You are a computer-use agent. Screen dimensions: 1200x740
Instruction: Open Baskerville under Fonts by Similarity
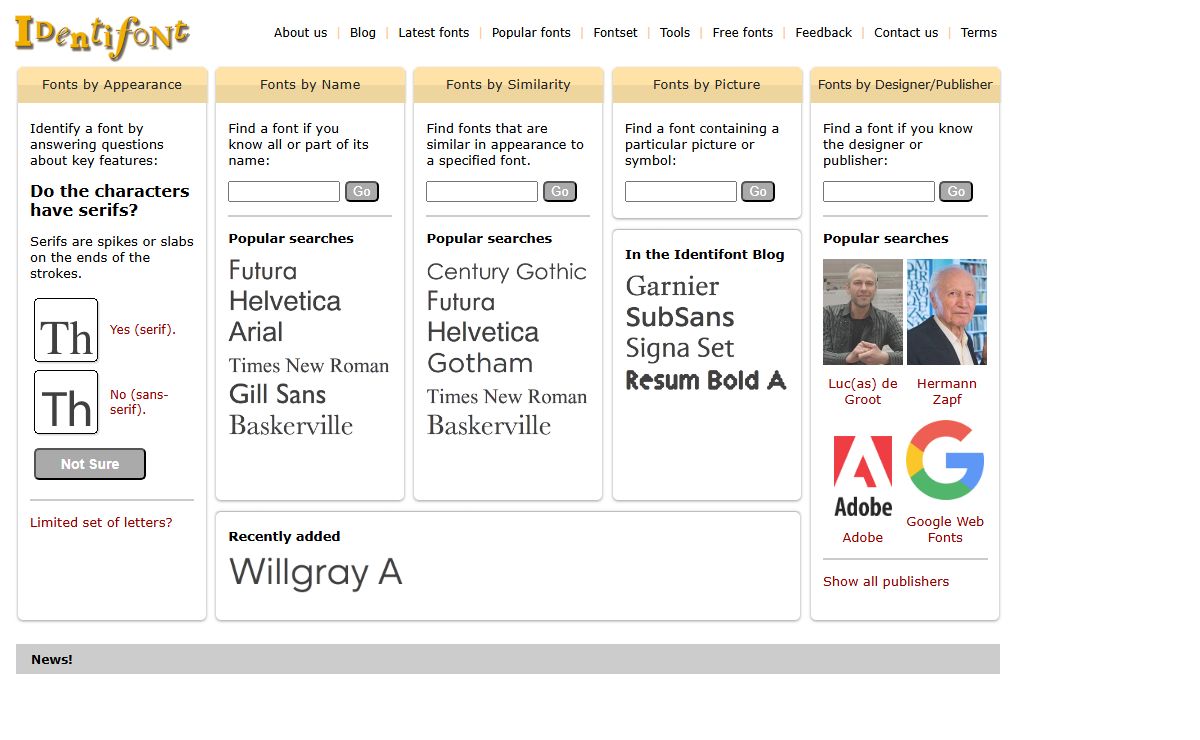click(489, 425)
